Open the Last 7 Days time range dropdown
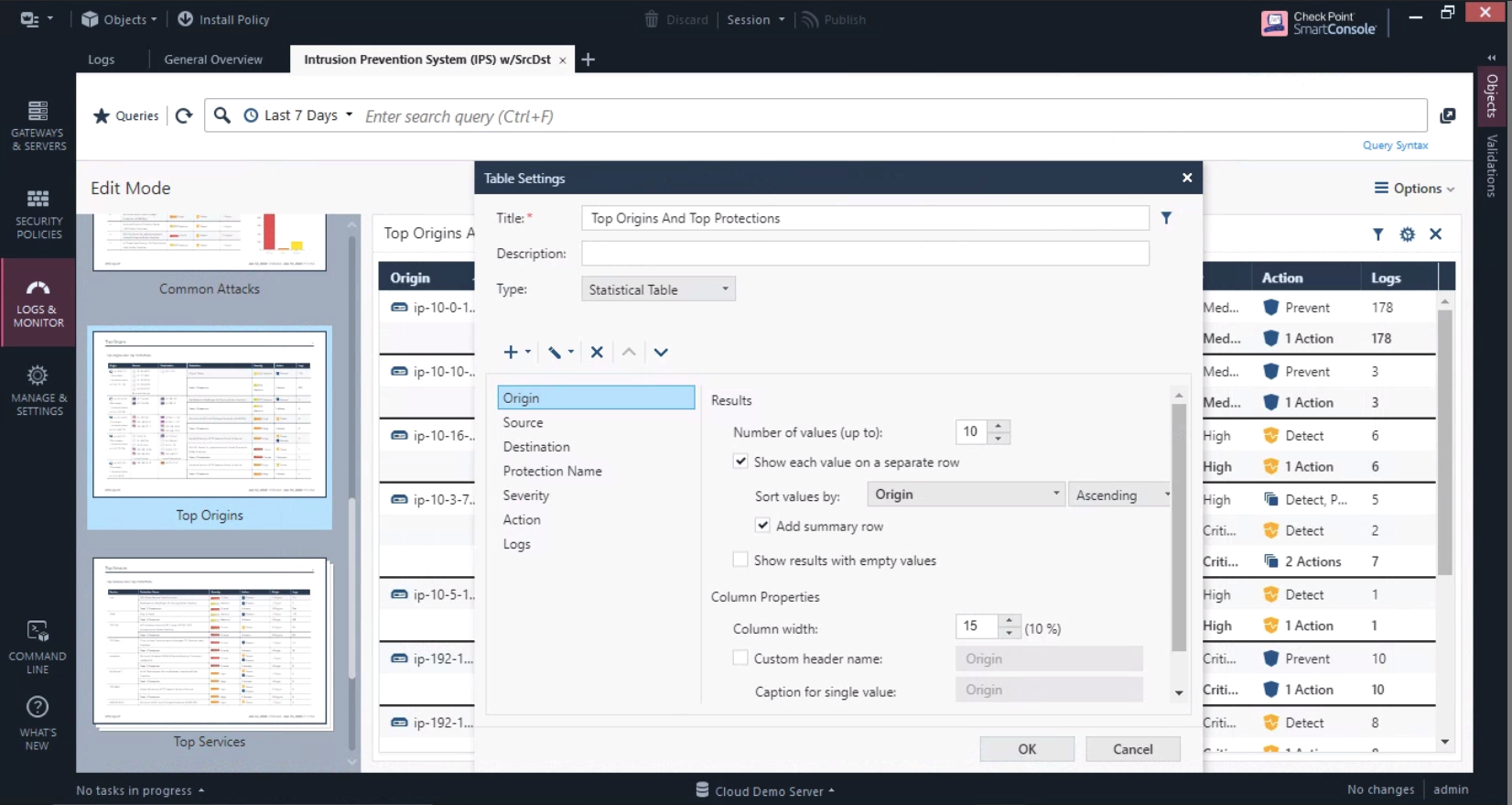 coord(299,115)
